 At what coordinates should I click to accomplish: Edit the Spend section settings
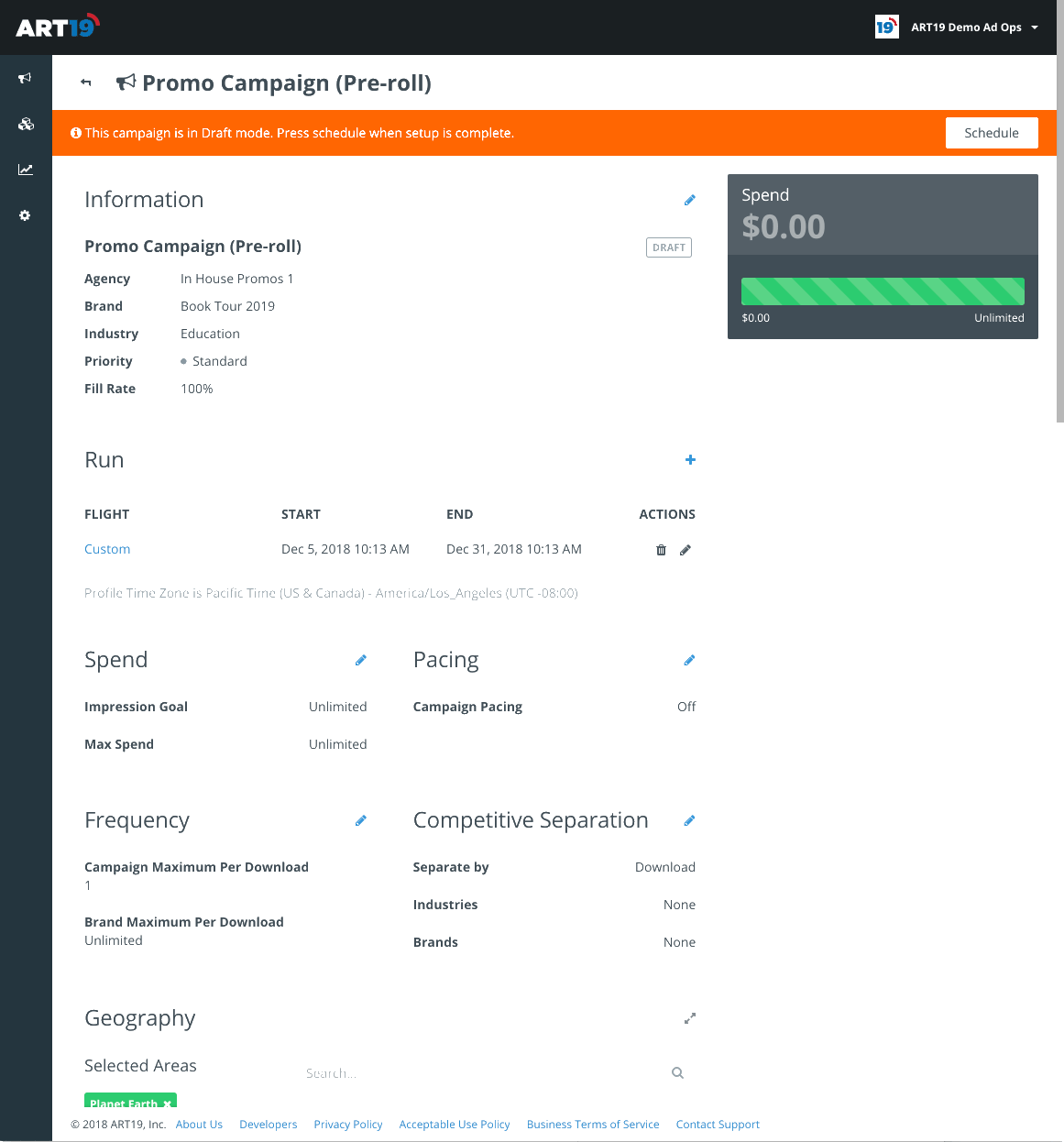pos(360,660)
